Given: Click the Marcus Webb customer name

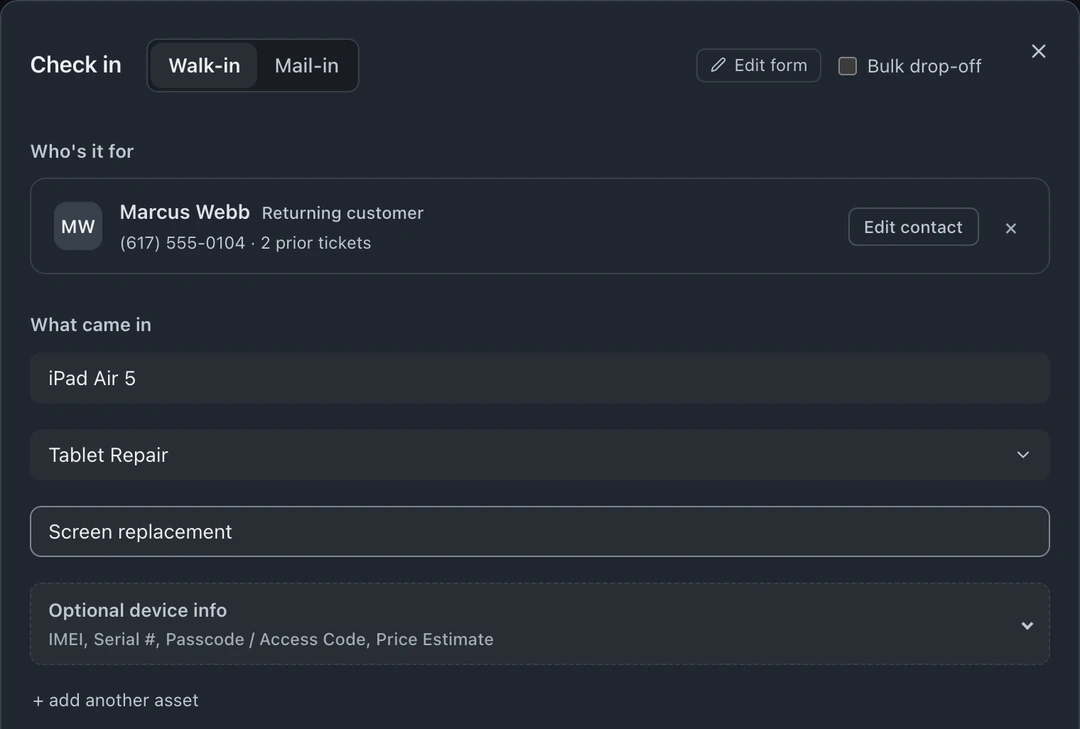Looking at the screenshot, I should pos(185,212).
